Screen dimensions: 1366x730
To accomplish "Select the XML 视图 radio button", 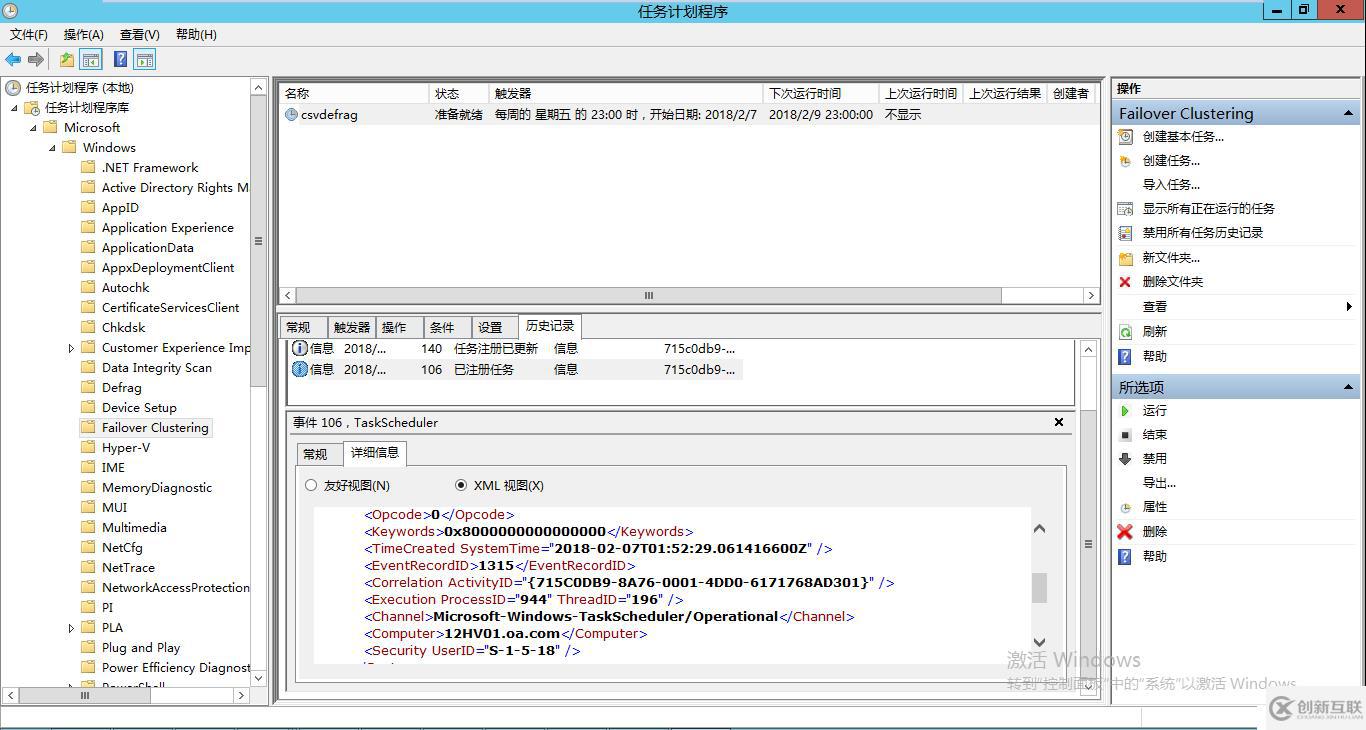I will (x=461, y=485).
